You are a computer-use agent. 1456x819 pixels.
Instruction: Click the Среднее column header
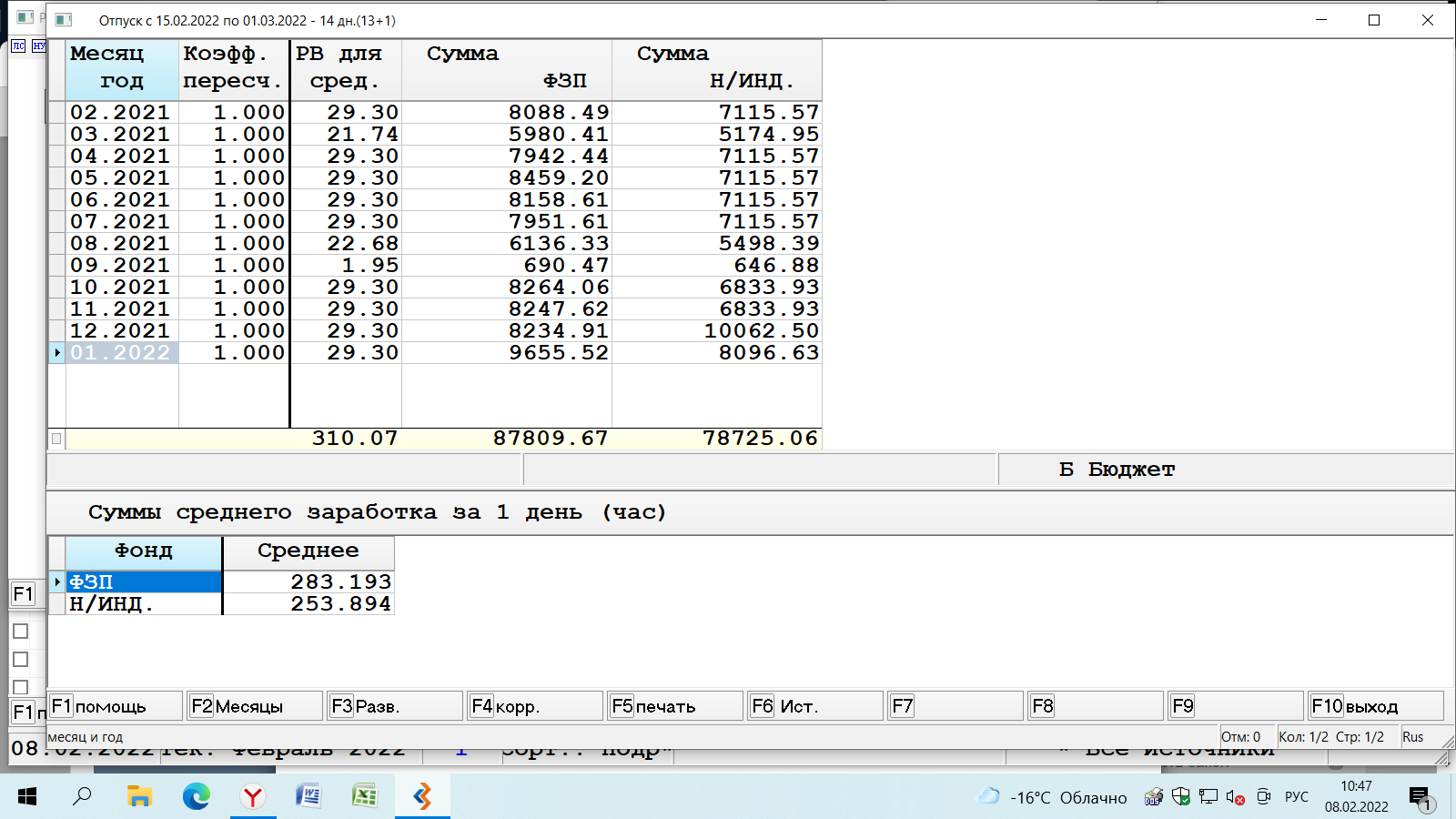(308, 552)
